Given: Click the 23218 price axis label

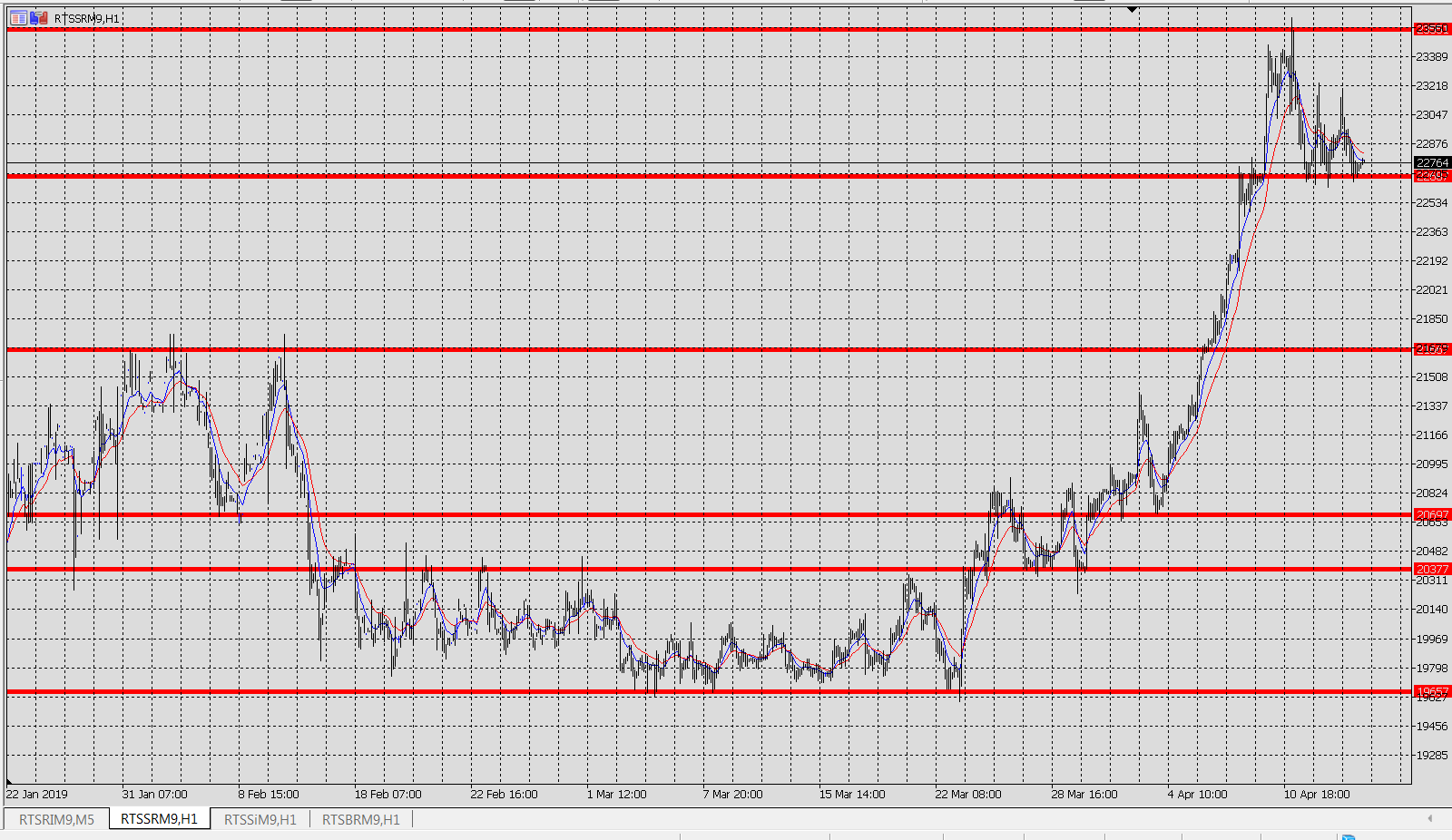Looking at the screenshot, I should pos(1432,86).
